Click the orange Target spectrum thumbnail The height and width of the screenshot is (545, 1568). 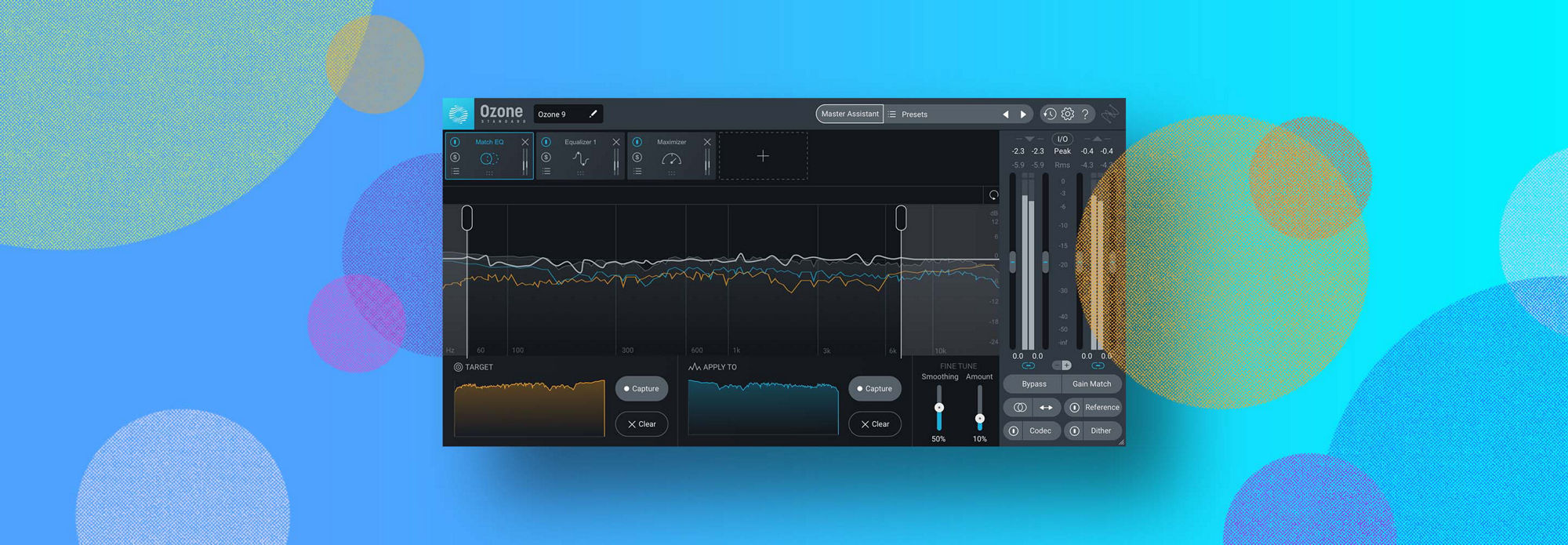click(x=529, y=408)
